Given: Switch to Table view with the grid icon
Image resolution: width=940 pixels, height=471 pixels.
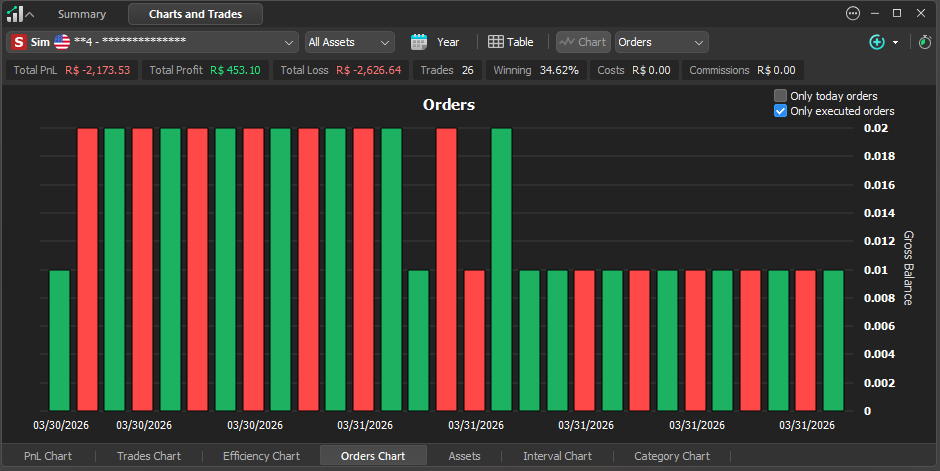Looking at the screenshot, I should [496, 42].
